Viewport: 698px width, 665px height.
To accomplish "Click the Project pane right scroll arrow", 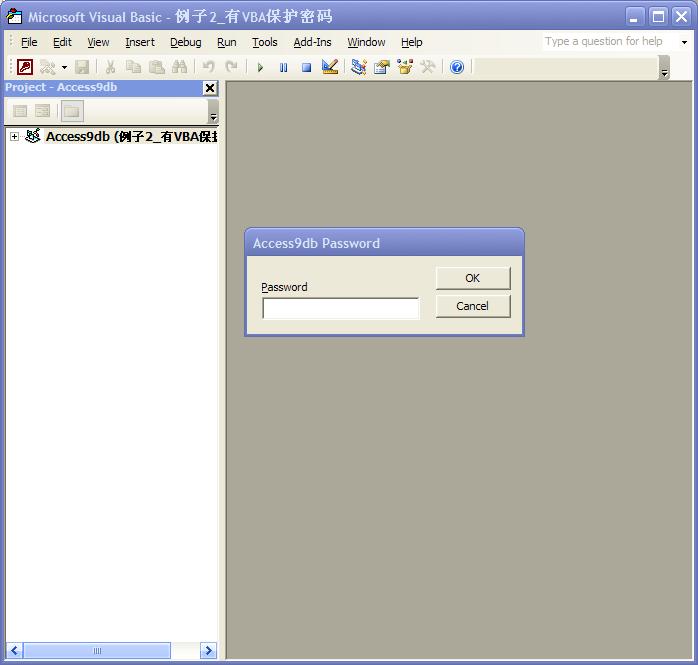I will coord(208,651).
